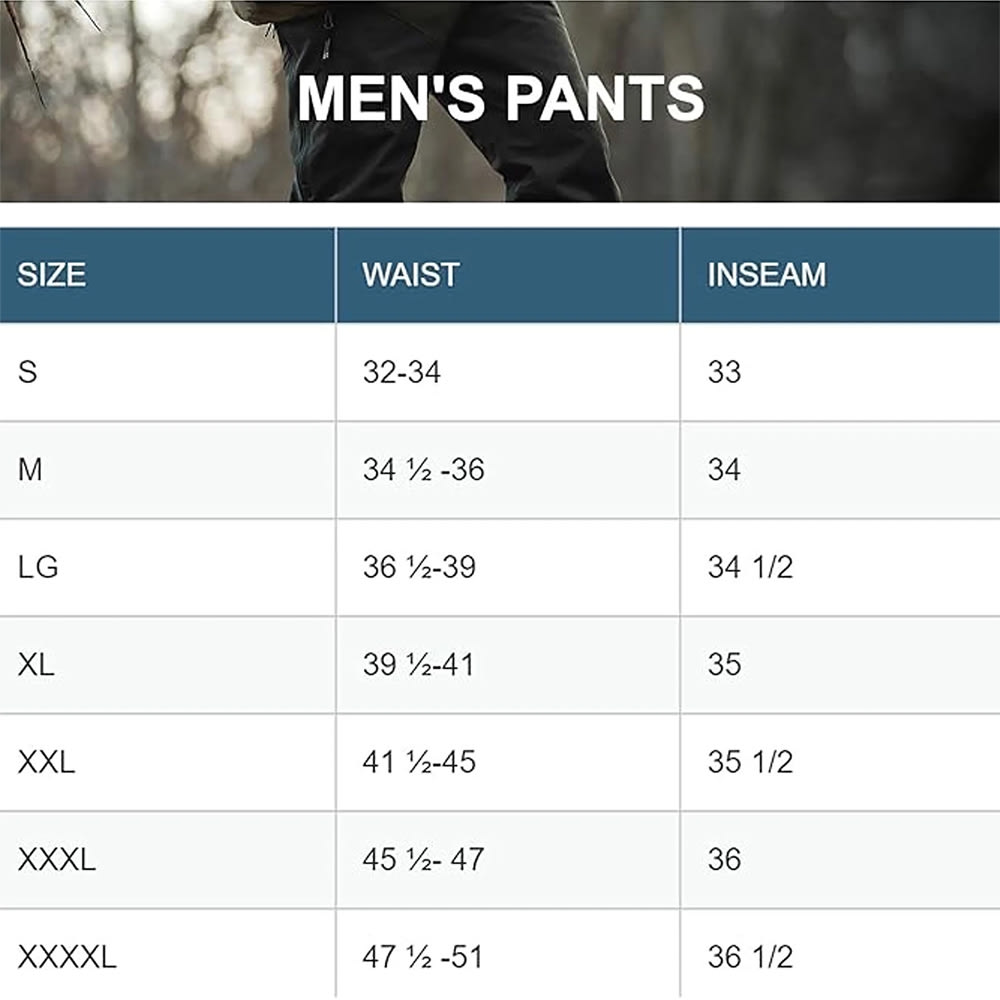Screen dimensions: 1000x1000
Task: Click the 32-34 waist value
Action: click(x=401, y=372)
